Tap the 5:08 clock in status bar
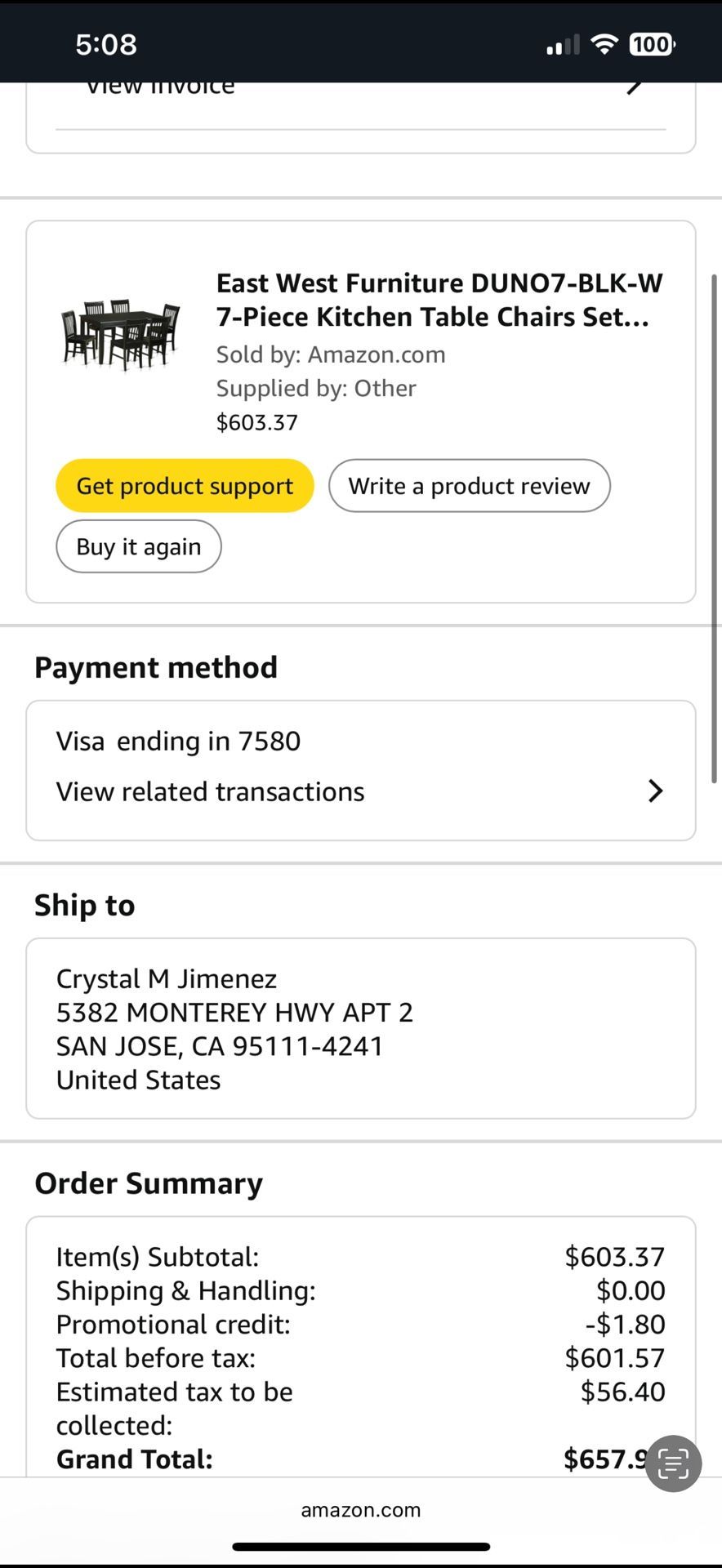Viewport: 722px width, 1568px height. click(106, 44)
